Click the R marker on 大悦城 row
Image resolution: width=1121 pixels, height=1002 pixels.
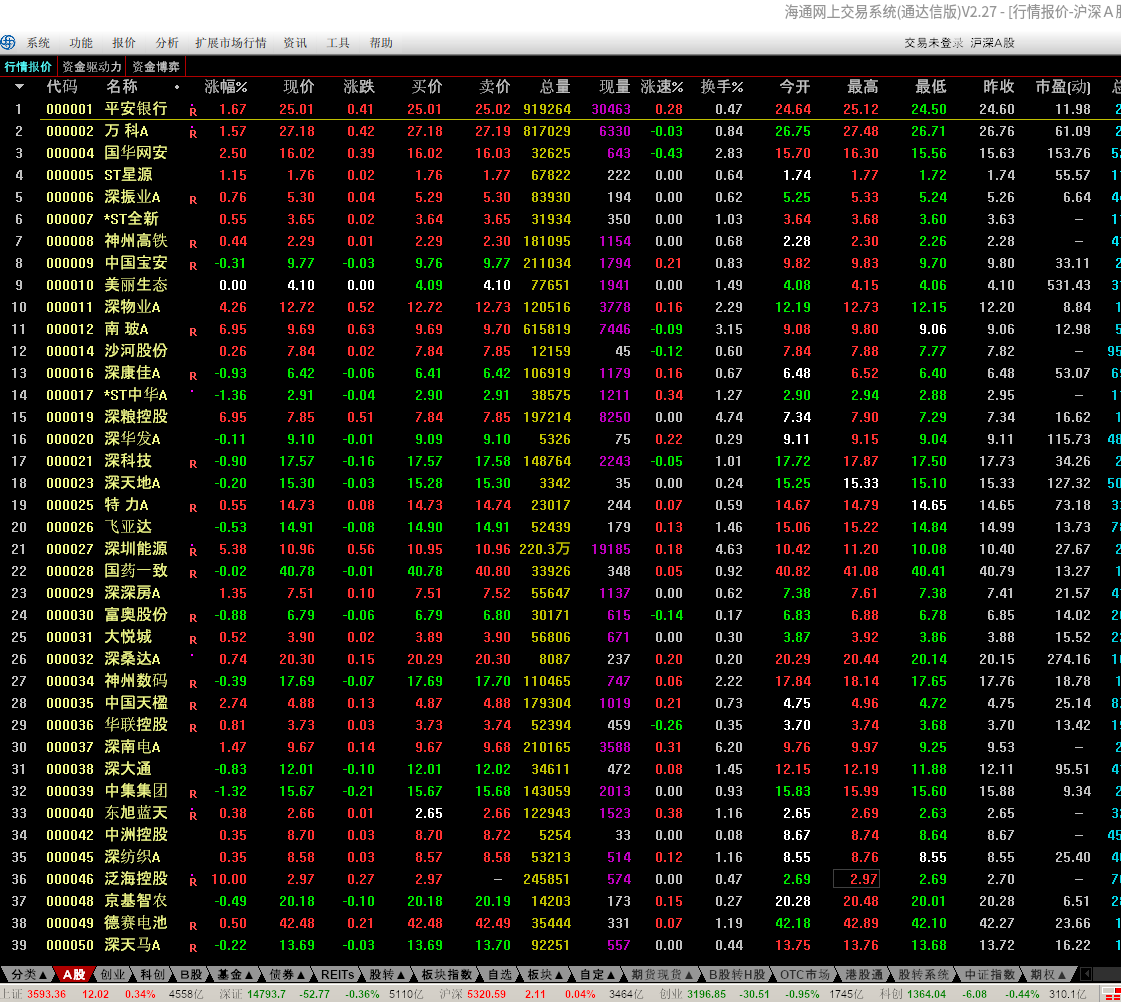pos(193,640)
